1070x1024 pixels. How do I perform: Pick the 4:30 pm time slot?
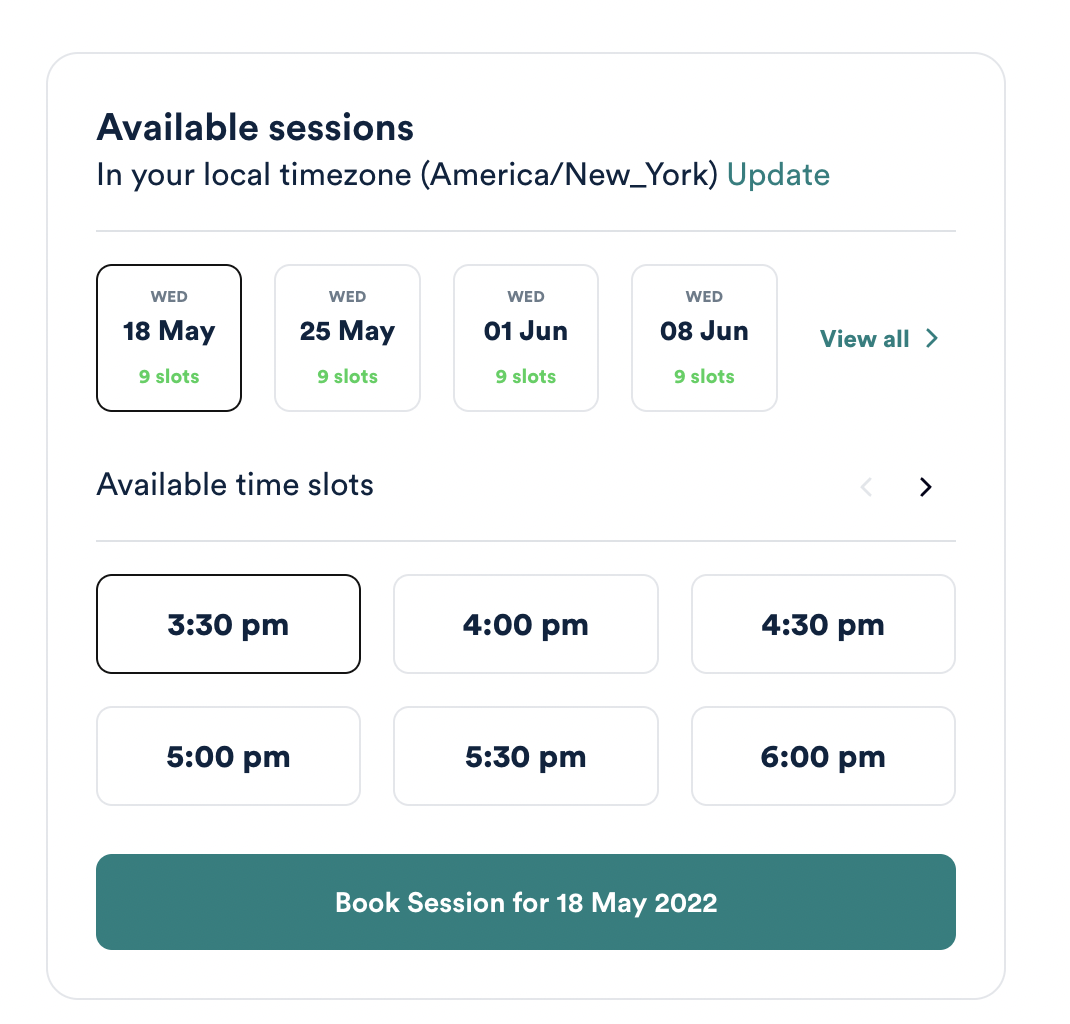click(823, 625)
